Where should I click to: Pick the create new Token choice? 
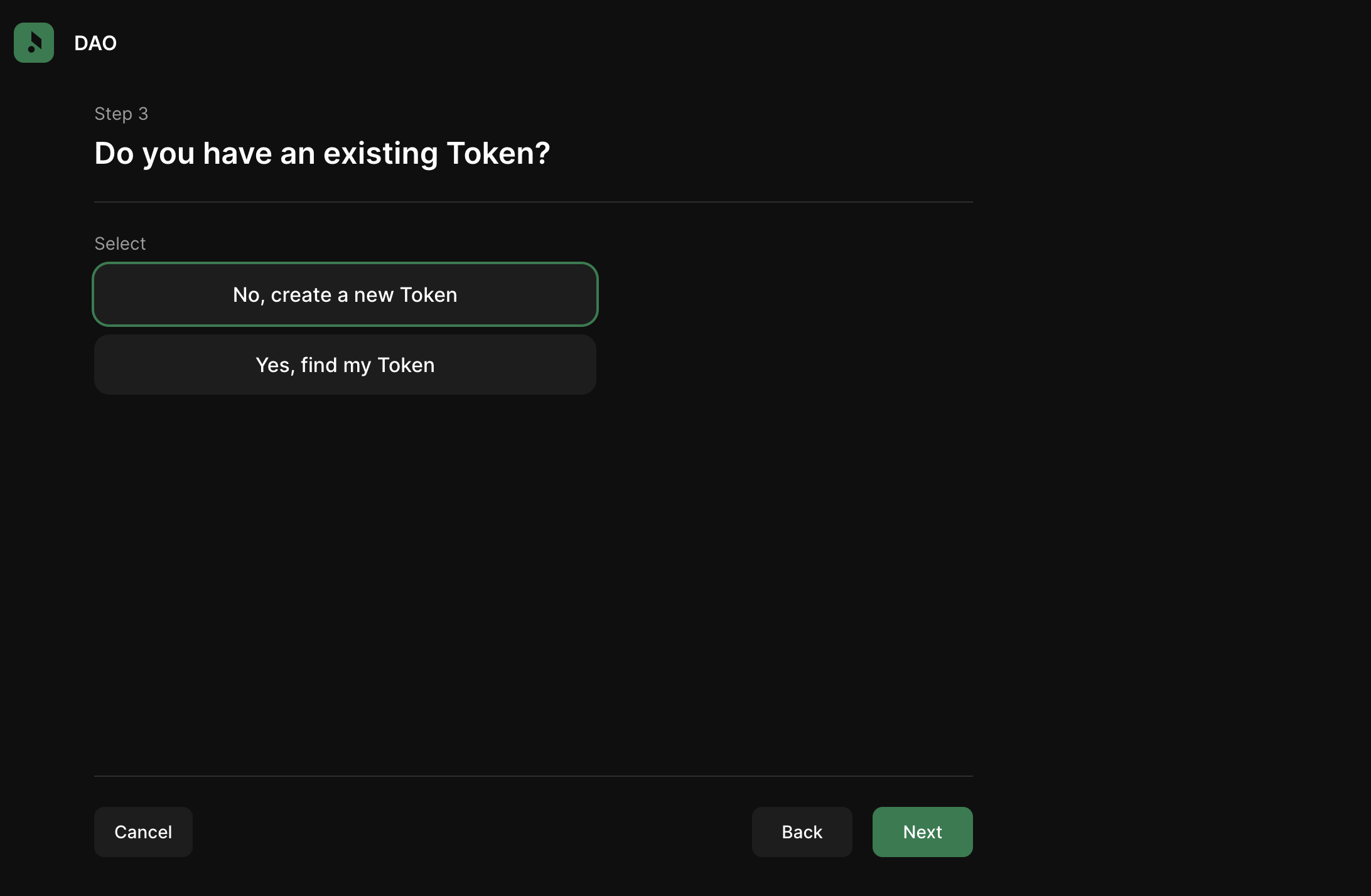tap(345, 295)
